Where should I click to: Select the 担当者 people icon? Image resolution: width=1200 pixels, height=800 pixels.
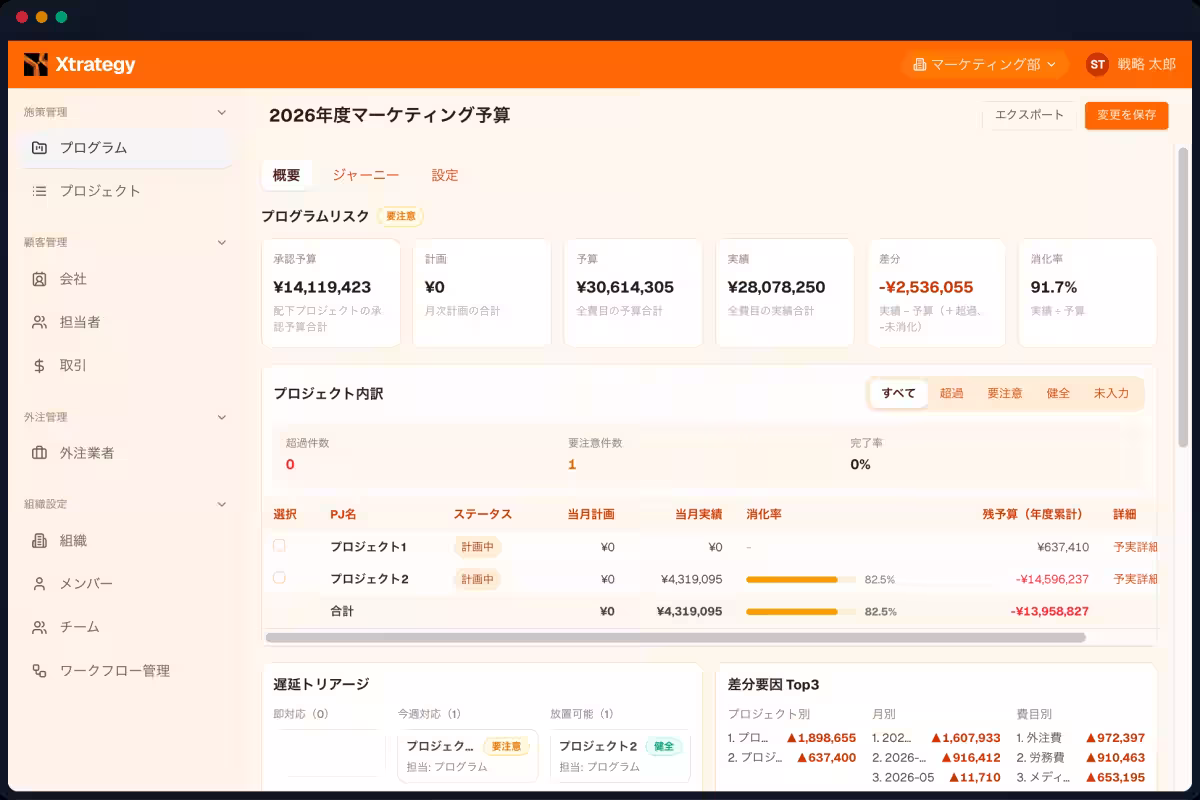[39, 323]
